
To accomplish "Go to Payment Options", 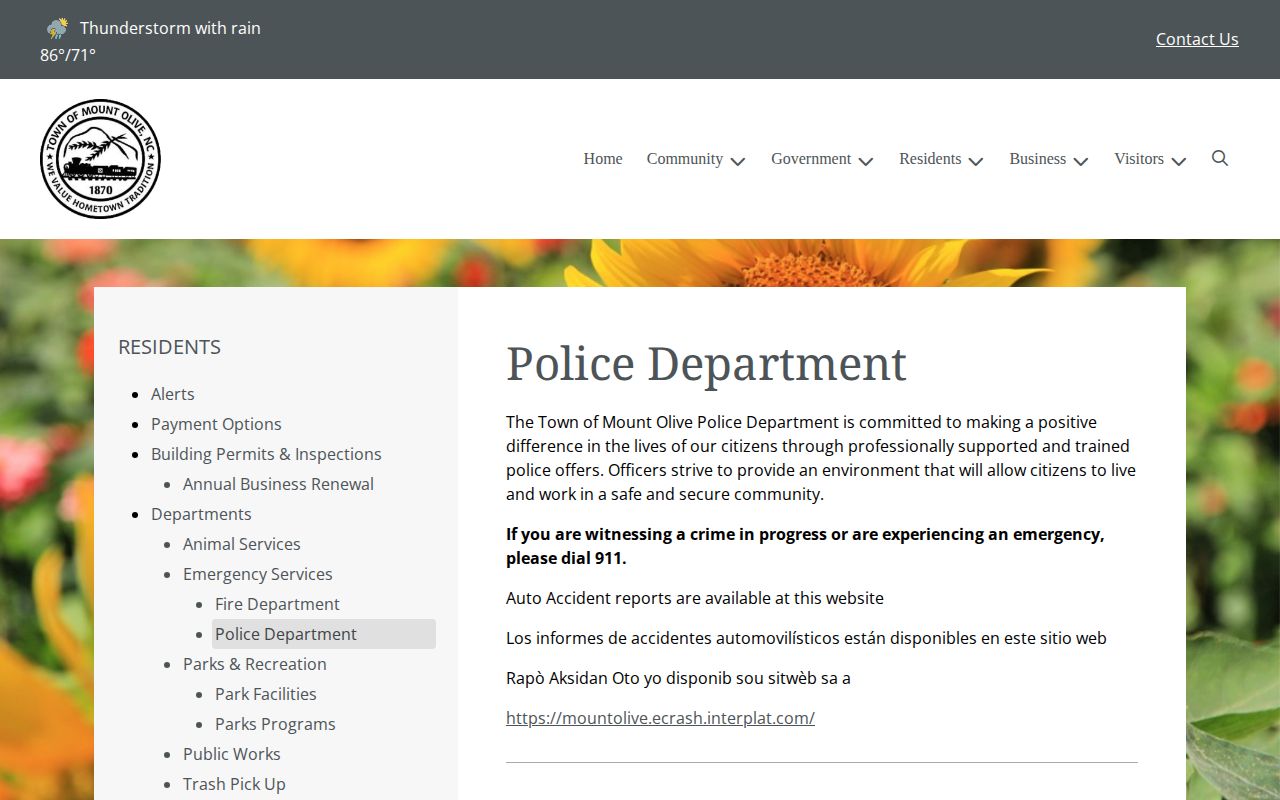I will pyautogui.click(x=216, y=424).
